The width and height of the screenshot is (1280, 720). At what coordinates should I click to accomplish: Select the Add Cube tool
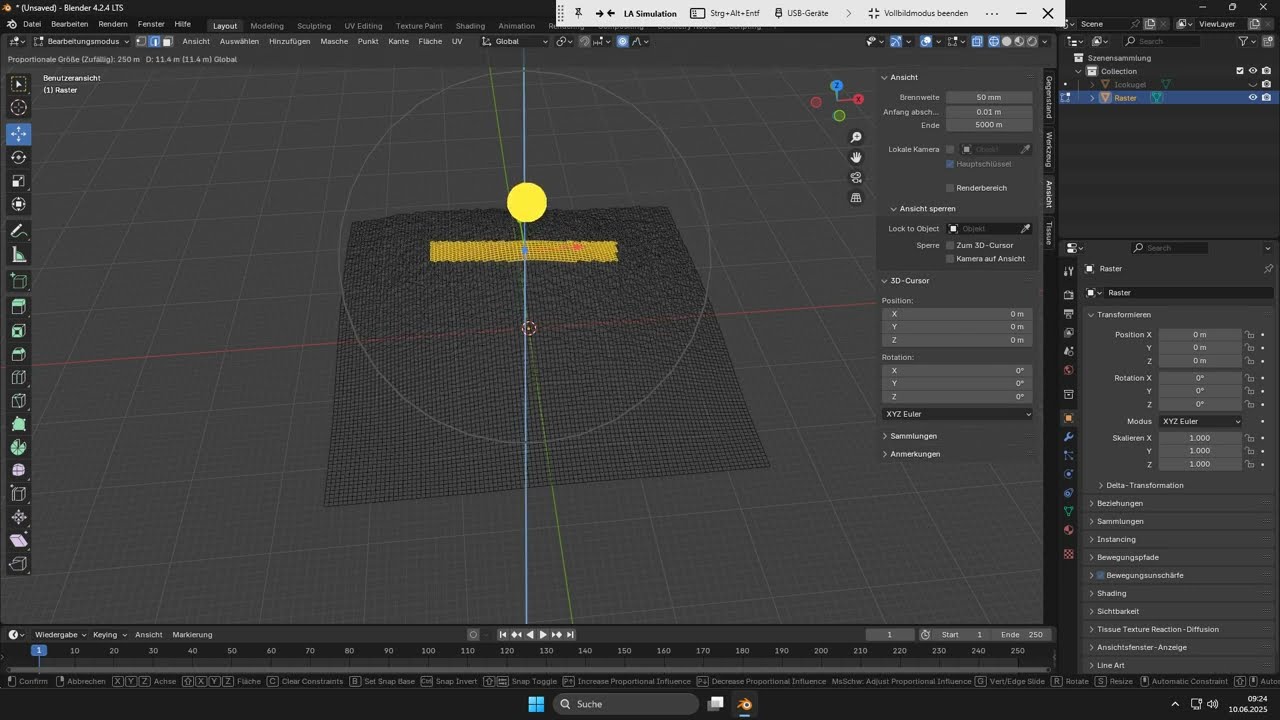point(19,282)
